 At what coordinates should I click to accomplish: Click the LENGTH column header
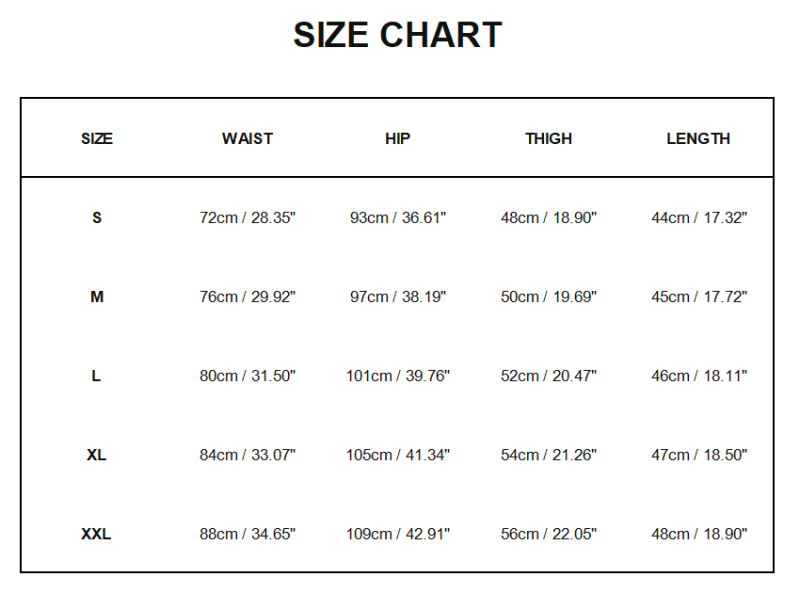699,139
